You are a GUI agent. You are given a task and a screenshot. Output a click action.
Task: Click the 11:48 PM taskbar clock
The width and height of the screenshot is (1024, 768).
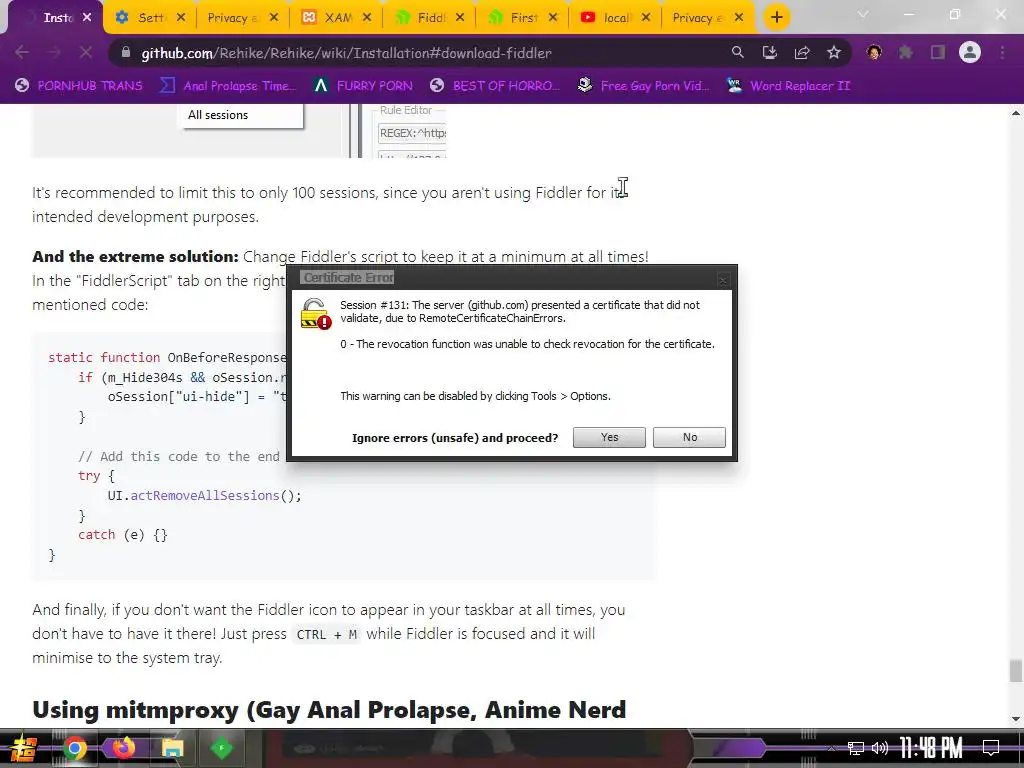931,748
